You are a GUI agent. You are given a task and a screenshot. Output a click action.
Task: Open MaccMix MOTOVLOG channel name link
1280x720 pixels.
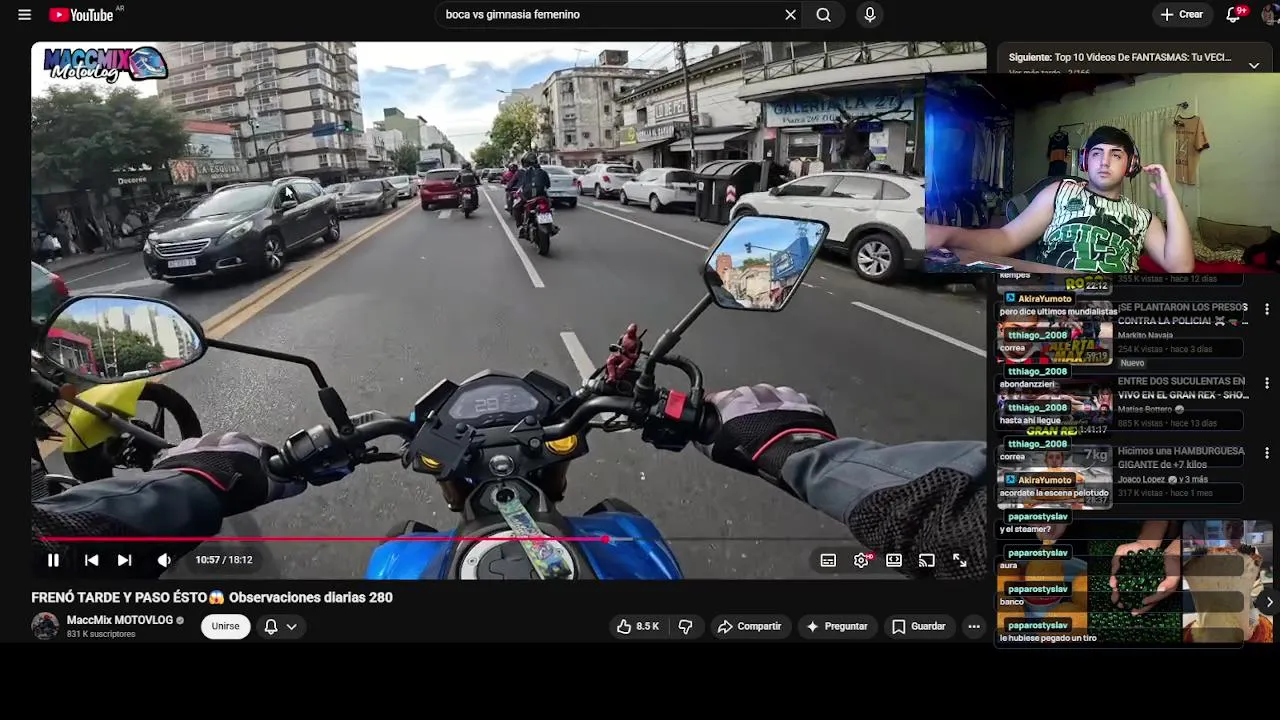120,620
